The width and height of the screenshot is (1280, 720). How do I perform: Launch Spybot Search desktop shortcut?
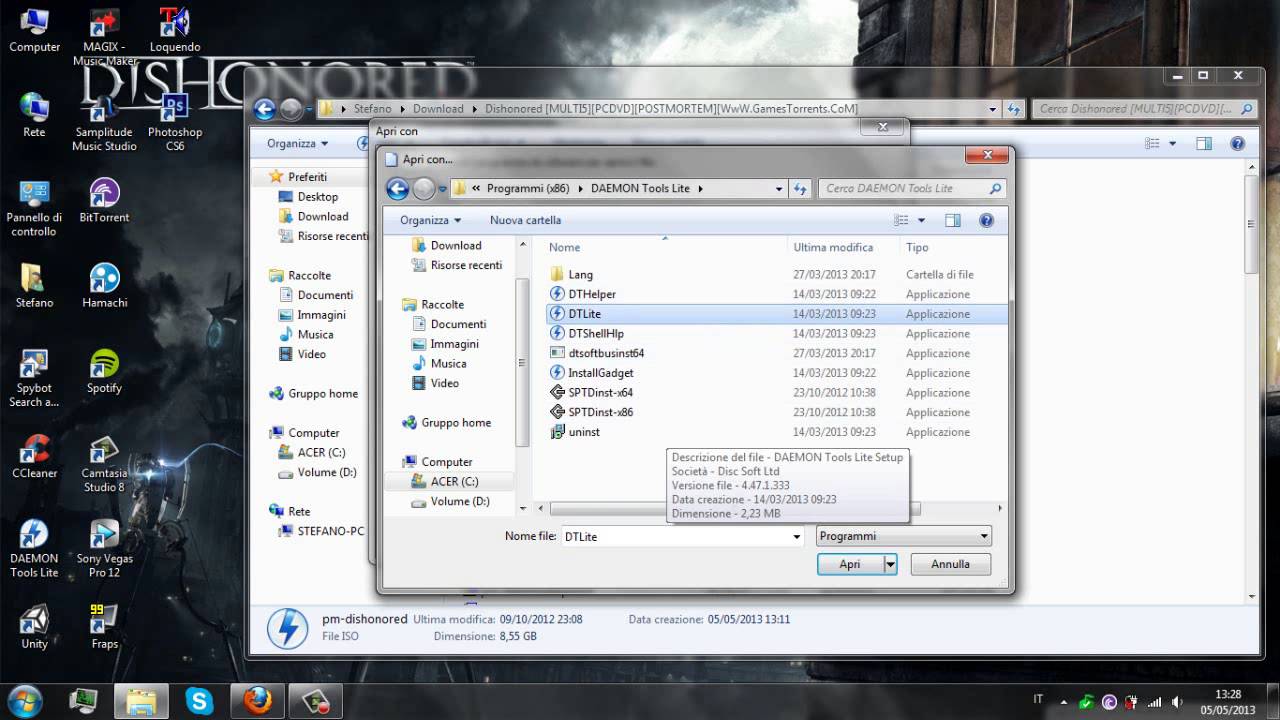click(x=34, y=378)
